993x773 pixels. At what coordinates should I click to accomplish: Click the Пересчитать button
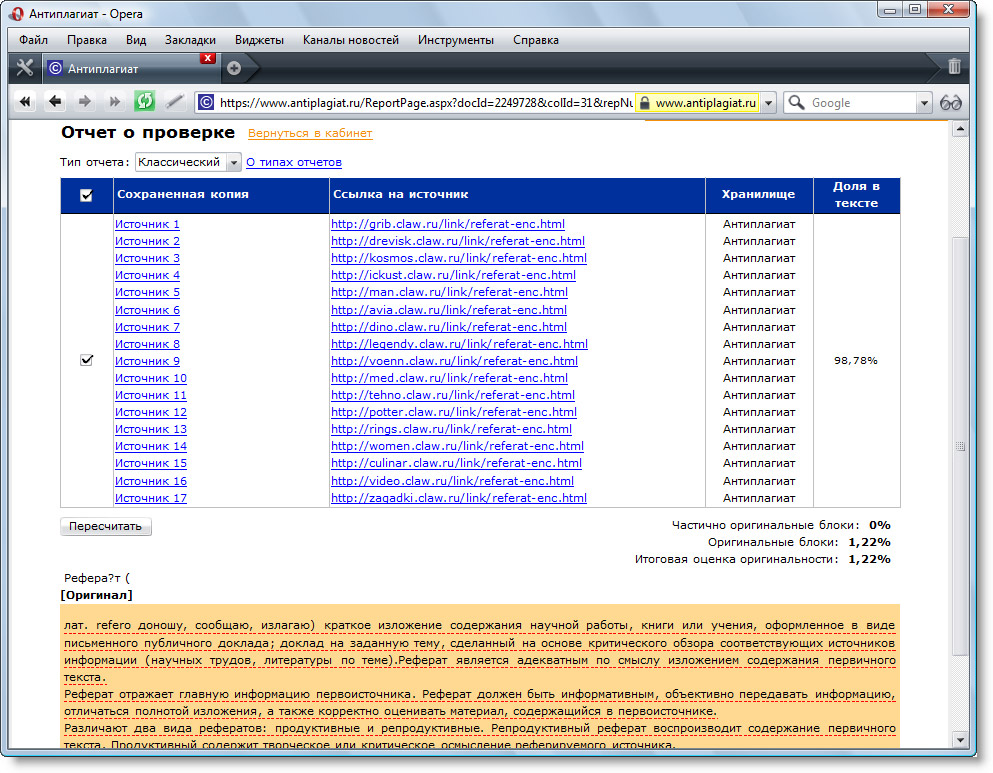(106, 526)
